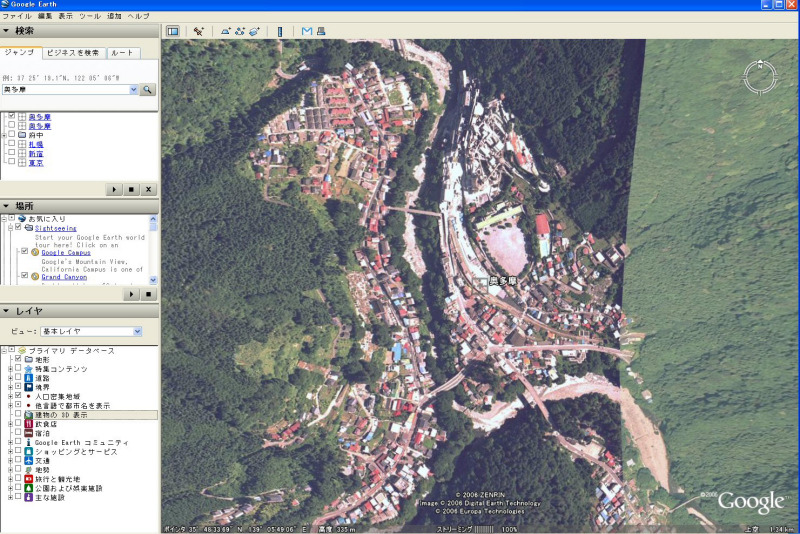Enable the 飲食店 layer checkbox

tap(18, 423)
